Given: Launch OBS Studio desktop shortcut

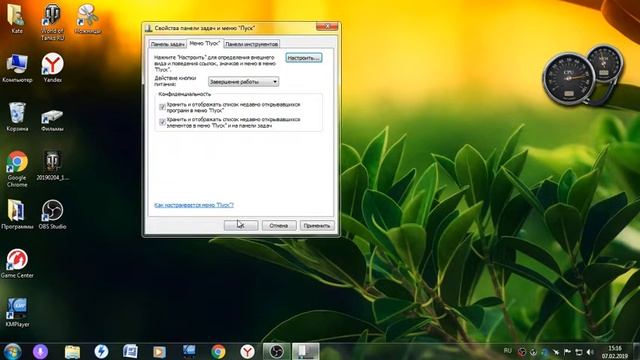Looking at the screenshot, I should pyautogui.click(x=52, y=214).
